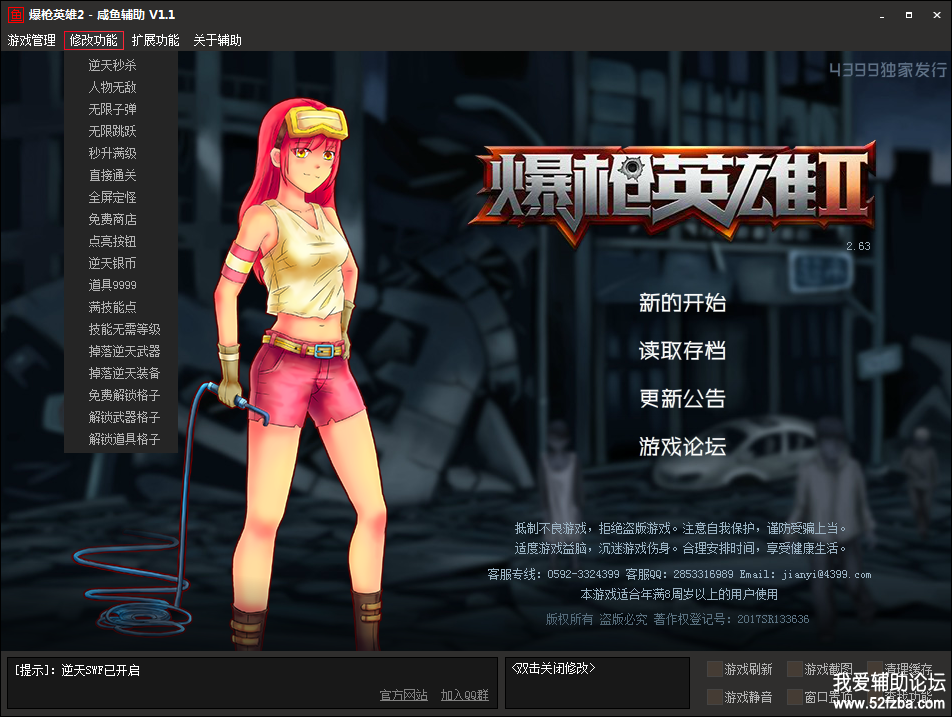Open the 游戏管理 menu
952x717 pixels.
click(x=32, y=40)
